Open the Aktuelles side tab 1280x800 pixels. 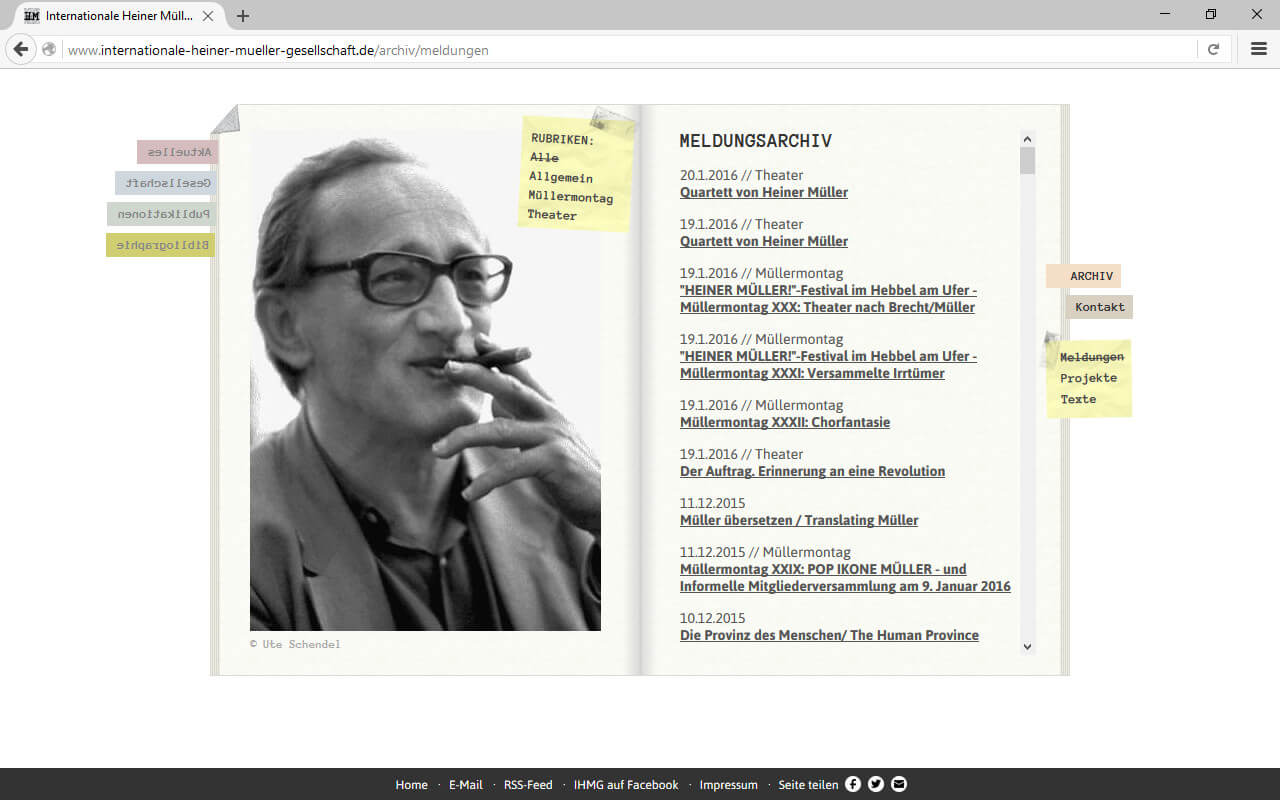[178, 152]
